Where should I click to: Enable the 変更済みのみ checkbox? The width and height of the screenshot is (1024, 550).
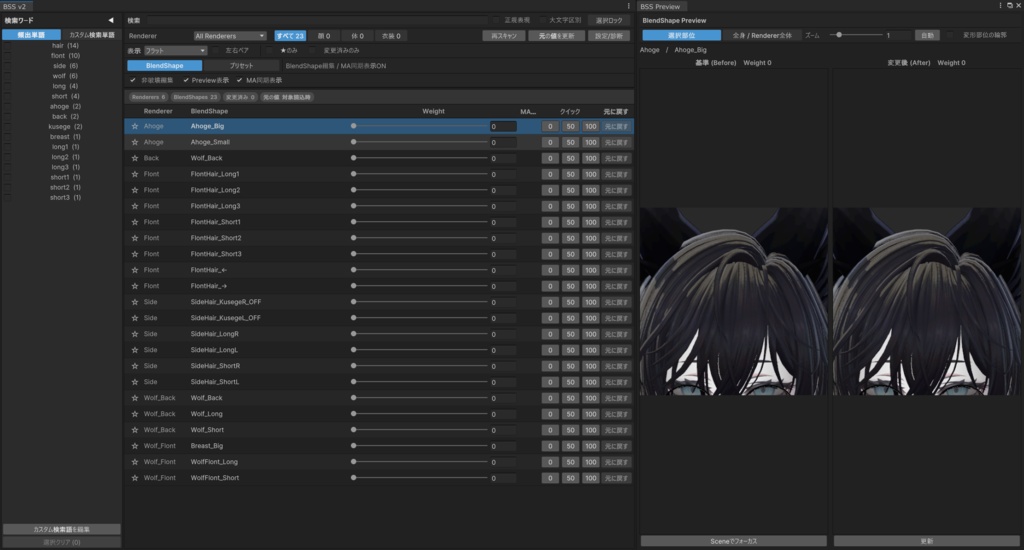[x=313, y=50]
